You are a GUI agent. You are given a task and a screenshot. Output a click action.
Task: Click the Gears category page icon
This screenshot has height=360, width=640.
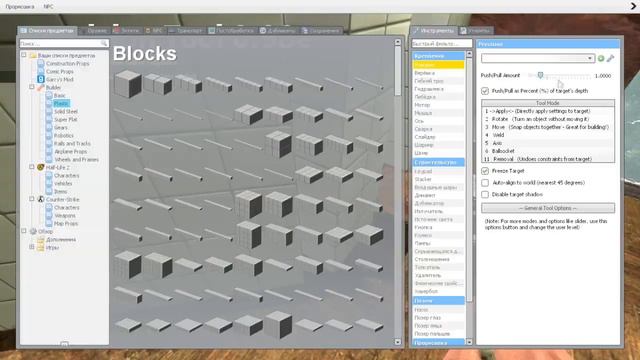pos(49,127)
